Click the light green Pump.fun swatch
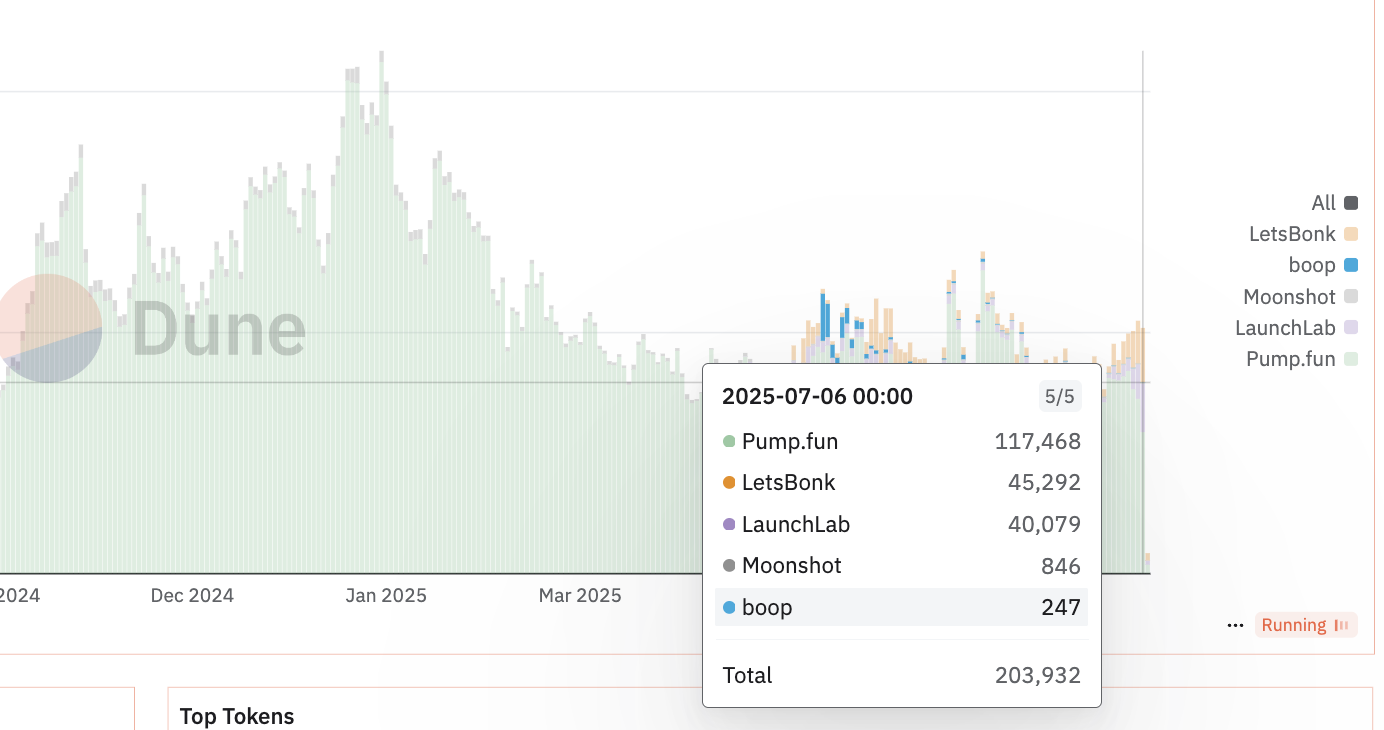Viewport: 1384px width, 730px height. point(1351,359)
